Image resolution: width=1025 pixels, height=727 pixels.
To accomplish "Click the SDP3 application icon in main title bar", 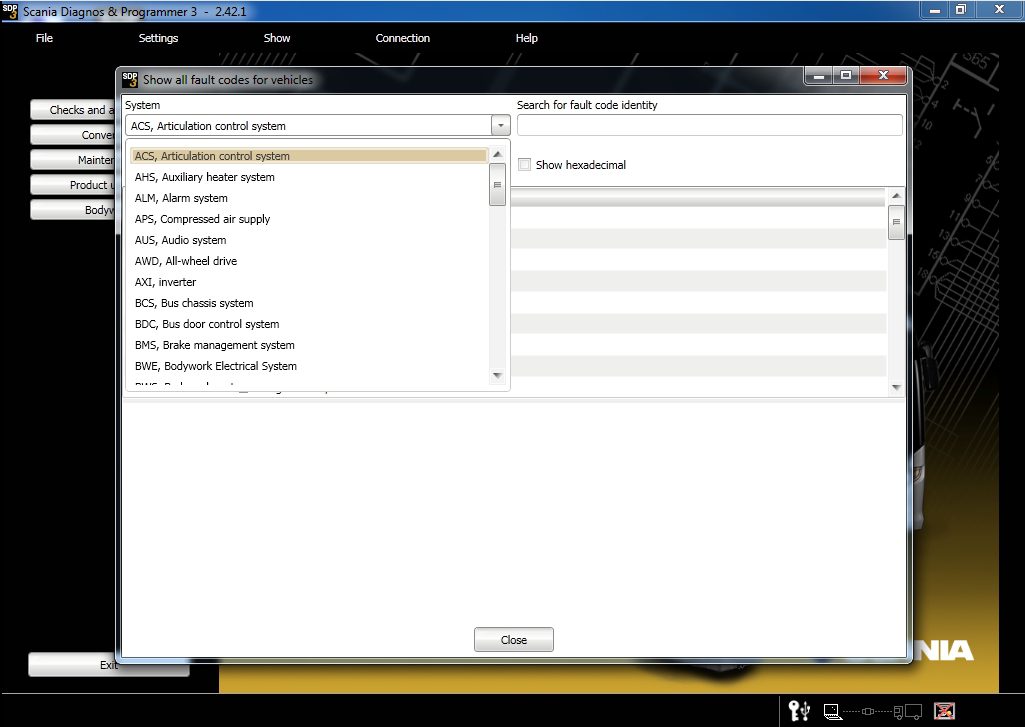I will point(10,11).
